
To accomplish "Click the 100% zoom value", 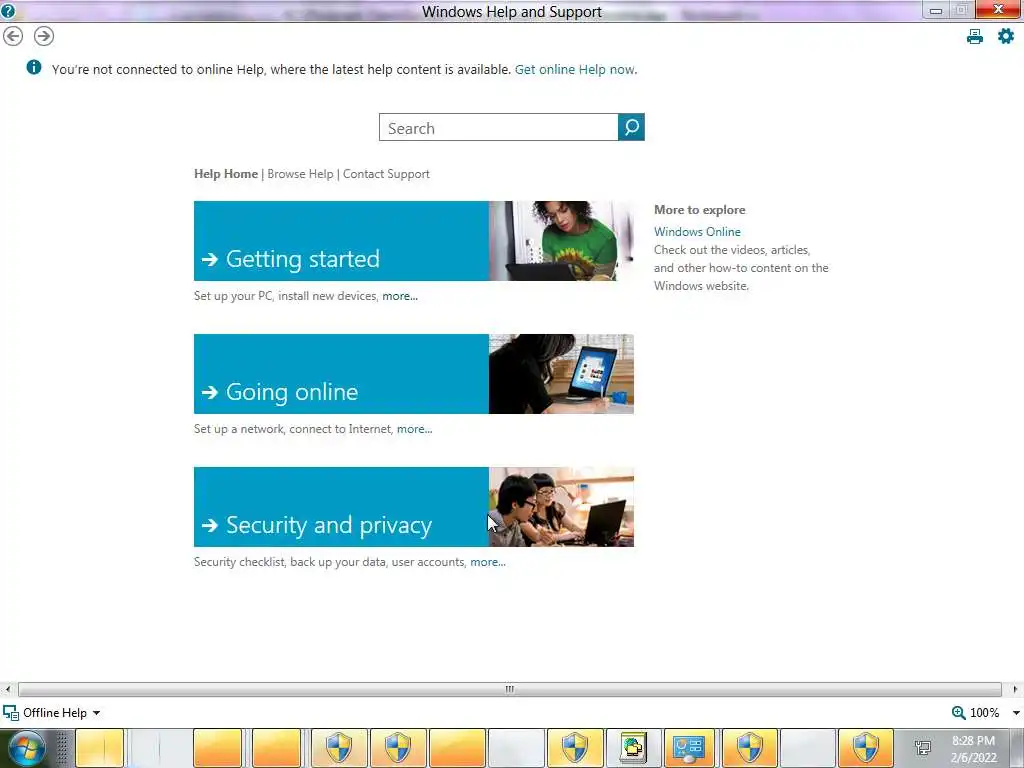I will coord(984,712).
